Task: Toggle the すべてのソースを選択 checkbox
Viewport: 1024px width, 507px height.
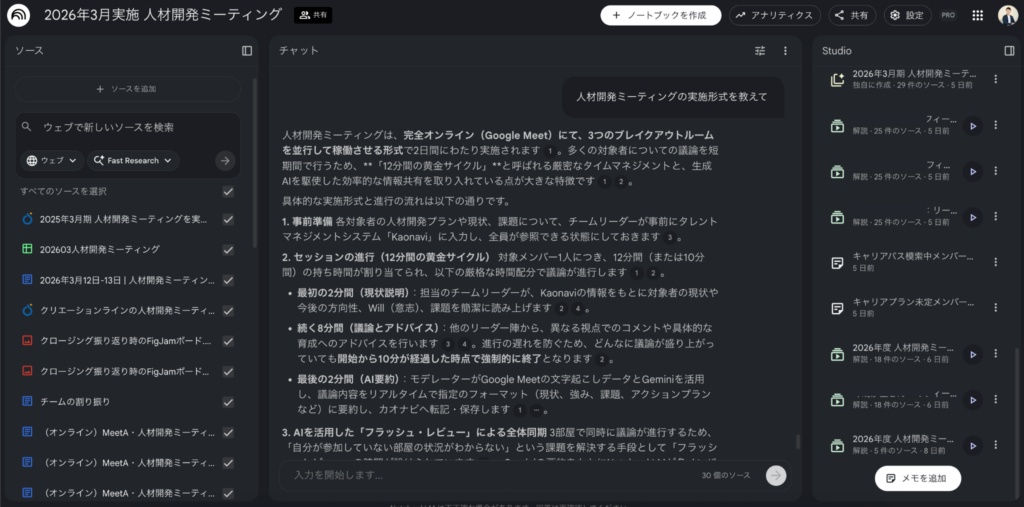Action: pyautogui.click(x=229, y=191)
